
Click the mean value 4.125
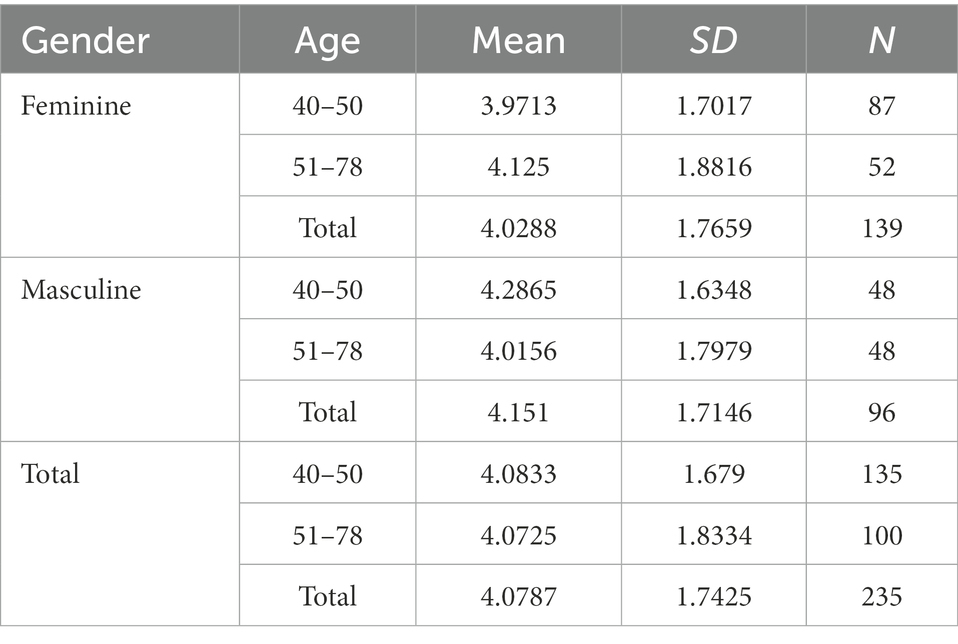pyautogui.click(x=518, y=167)
